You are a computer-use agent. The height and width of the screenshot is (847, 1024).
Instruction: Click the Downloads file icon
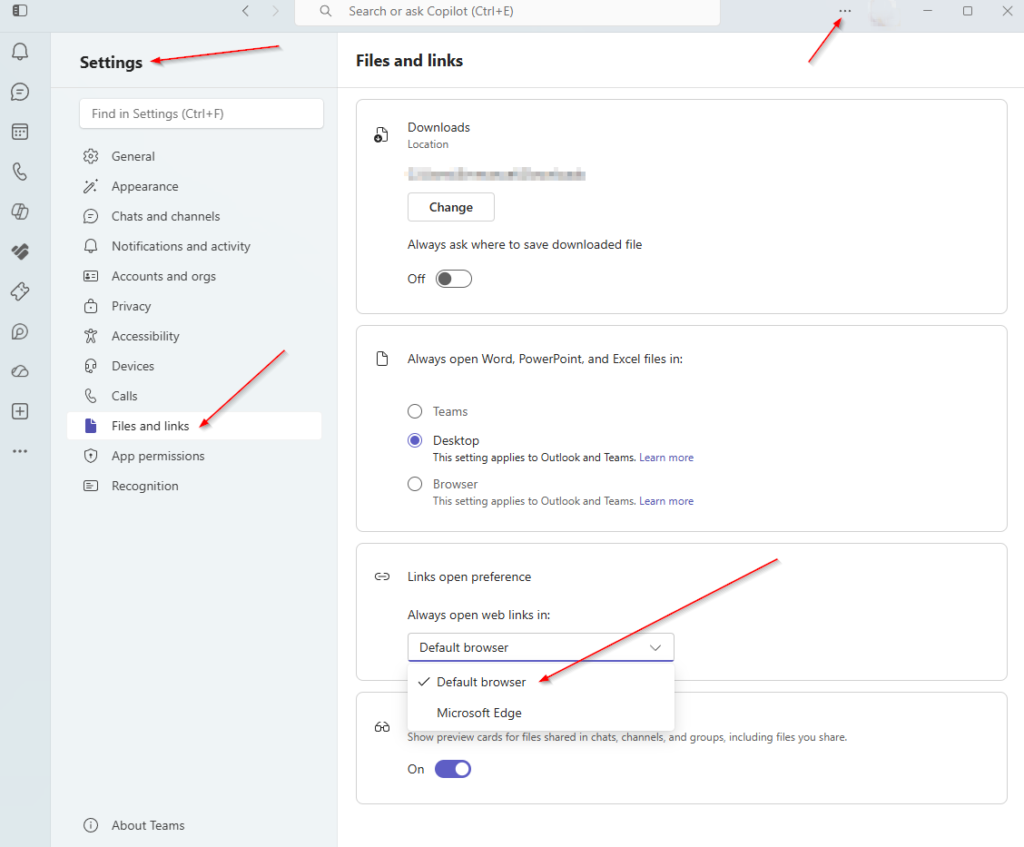[x=381, y=135]
